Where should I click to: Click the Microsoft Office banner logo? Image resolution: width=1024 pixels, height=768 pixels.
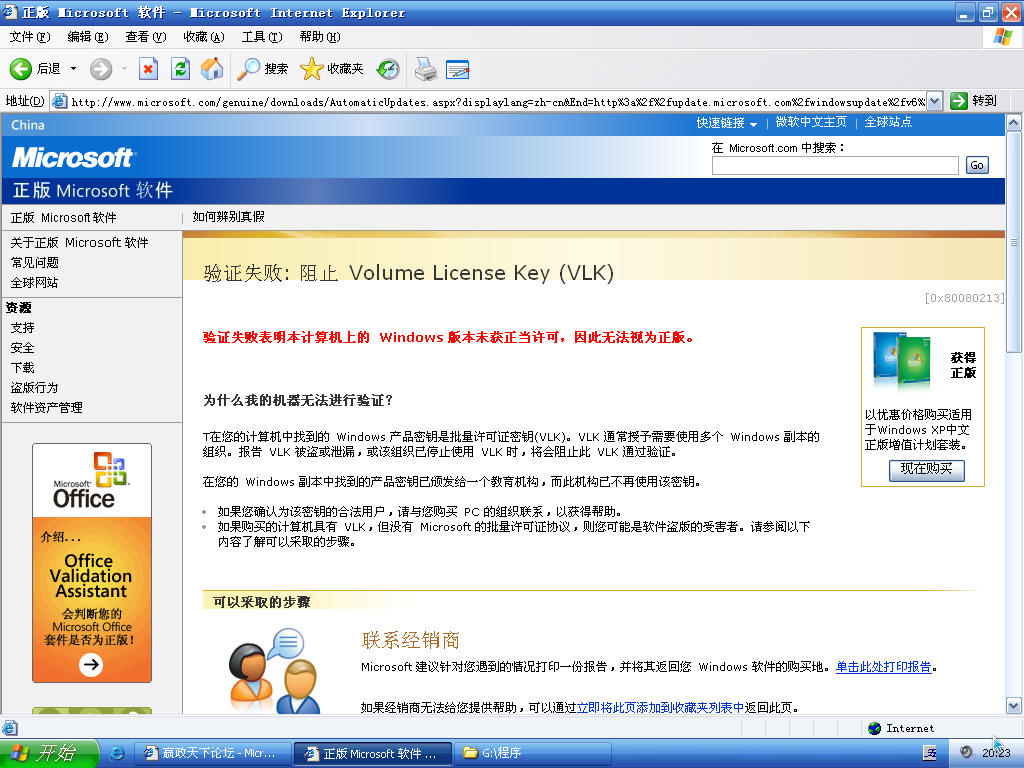point(91,481)
